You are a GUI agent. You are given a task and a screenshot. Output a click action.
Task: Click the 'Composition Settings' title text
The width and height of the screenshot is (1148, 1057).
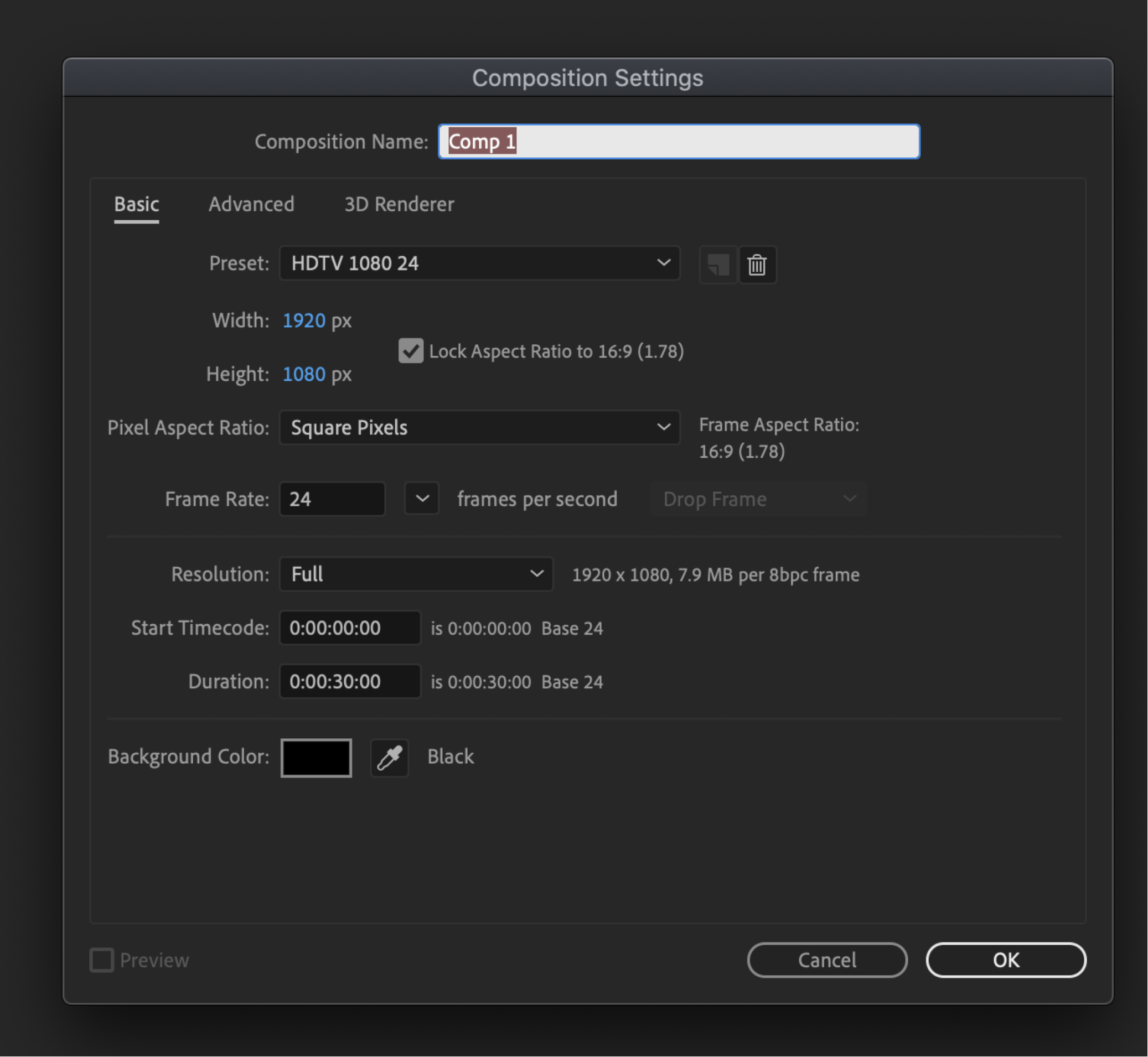[587, 78]
